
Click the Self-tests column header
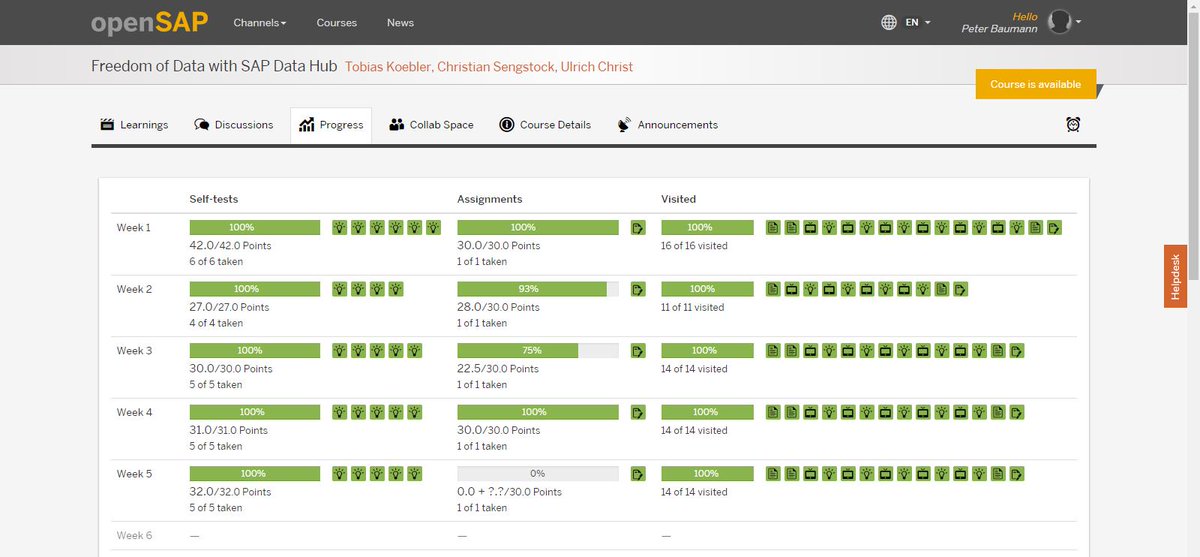[x=214, y=199]
